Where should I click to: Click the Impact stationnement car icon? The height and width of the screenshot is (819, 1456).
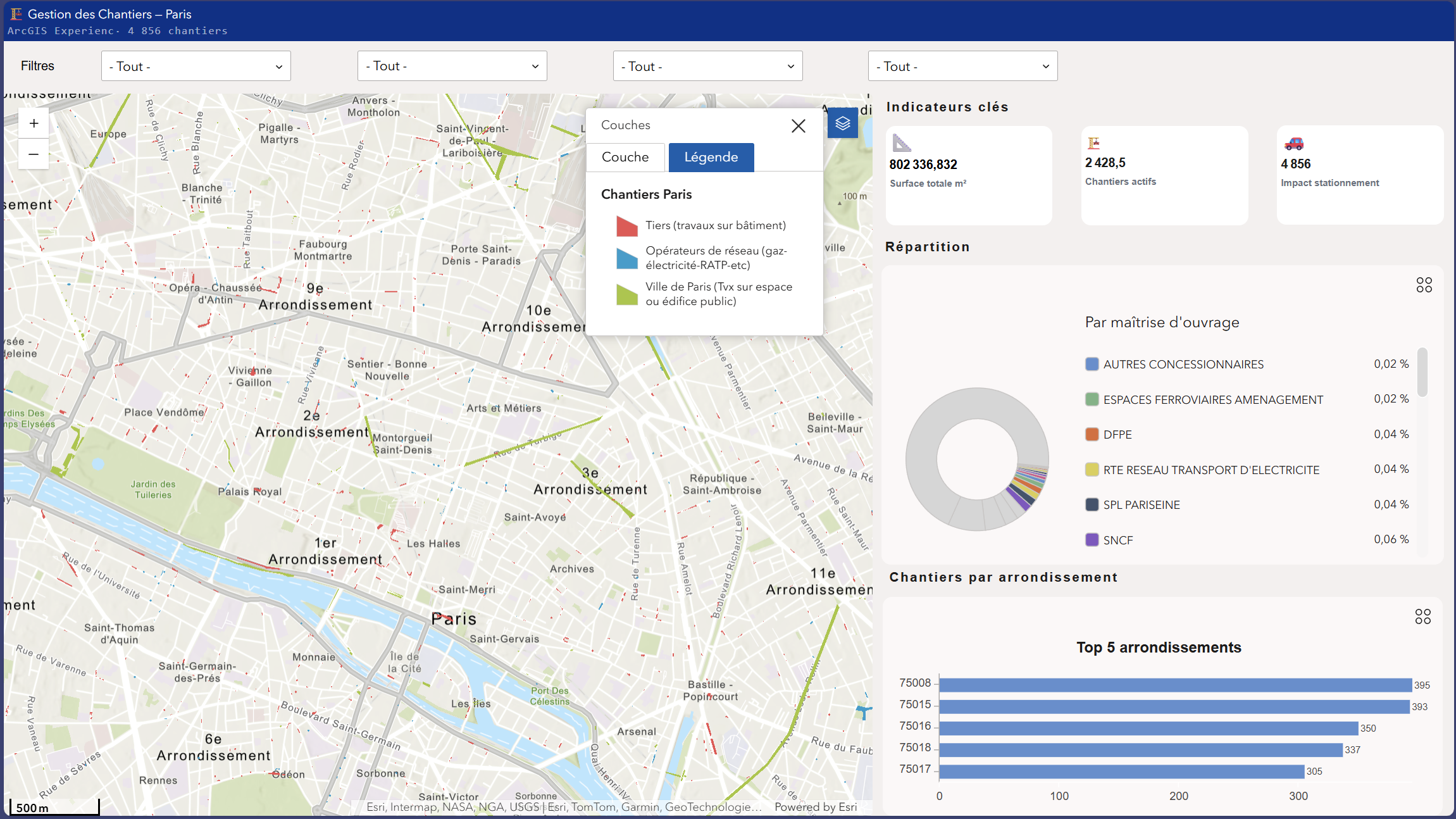tap(1293, 144)
